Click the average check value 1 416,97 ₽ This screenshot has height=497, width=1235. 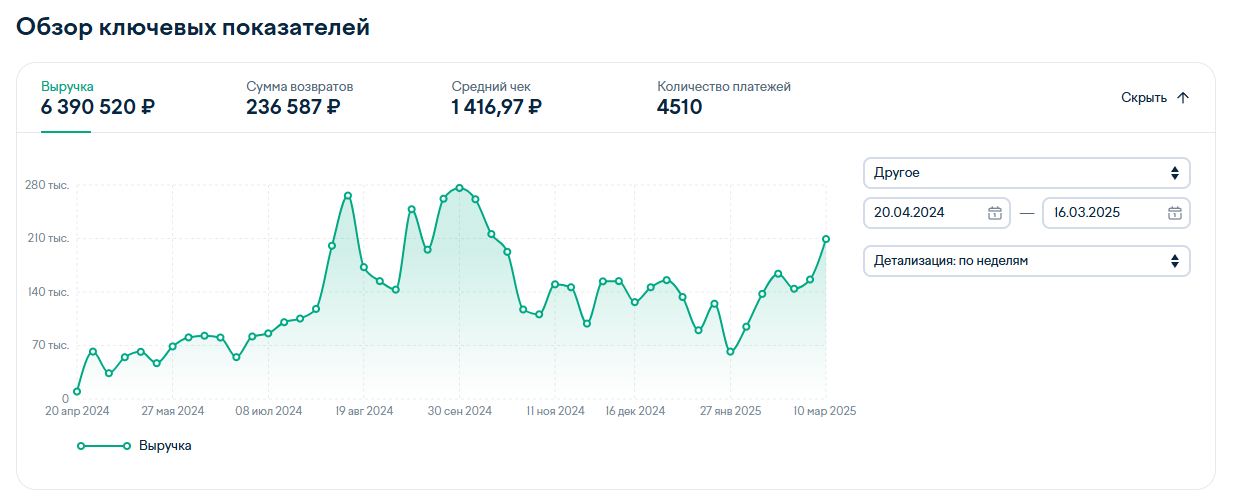point(497,107)
